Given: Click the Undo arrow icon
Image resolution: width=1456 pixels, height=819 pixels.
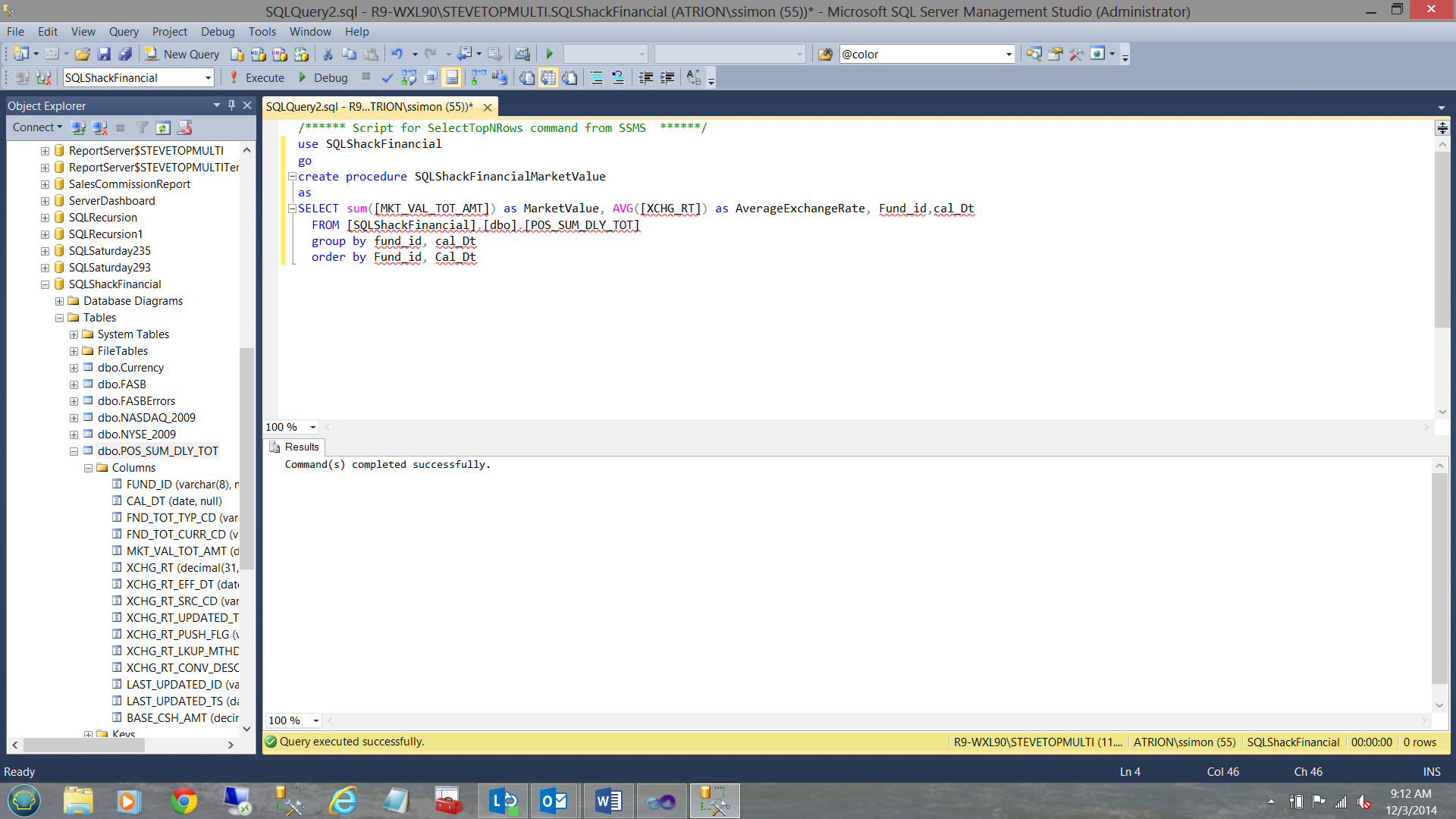Looking at the screenshot, I should click(397, 54).
